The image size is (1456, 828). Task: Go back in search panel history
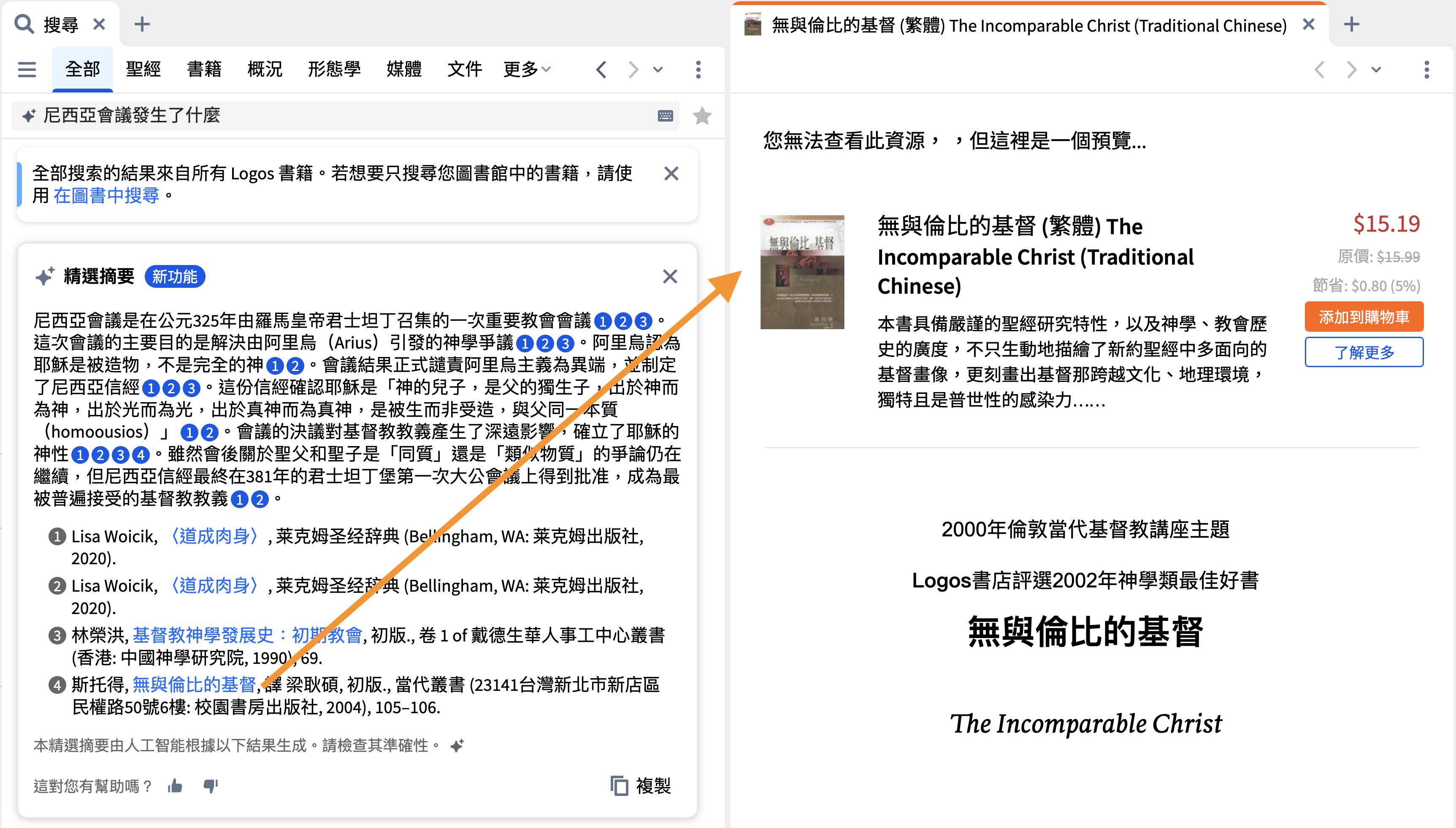point(601,69)
